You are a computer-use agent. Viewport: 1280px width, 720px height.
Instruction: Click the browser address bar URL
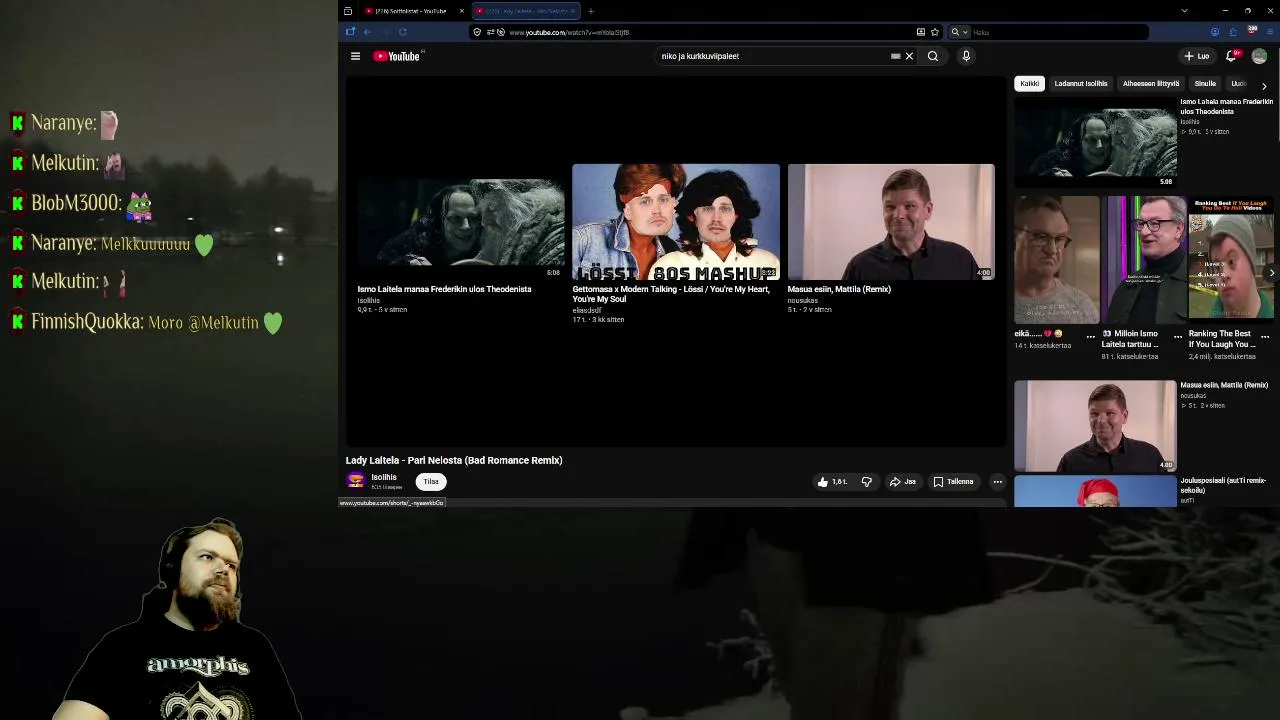[x=569, y=32]
